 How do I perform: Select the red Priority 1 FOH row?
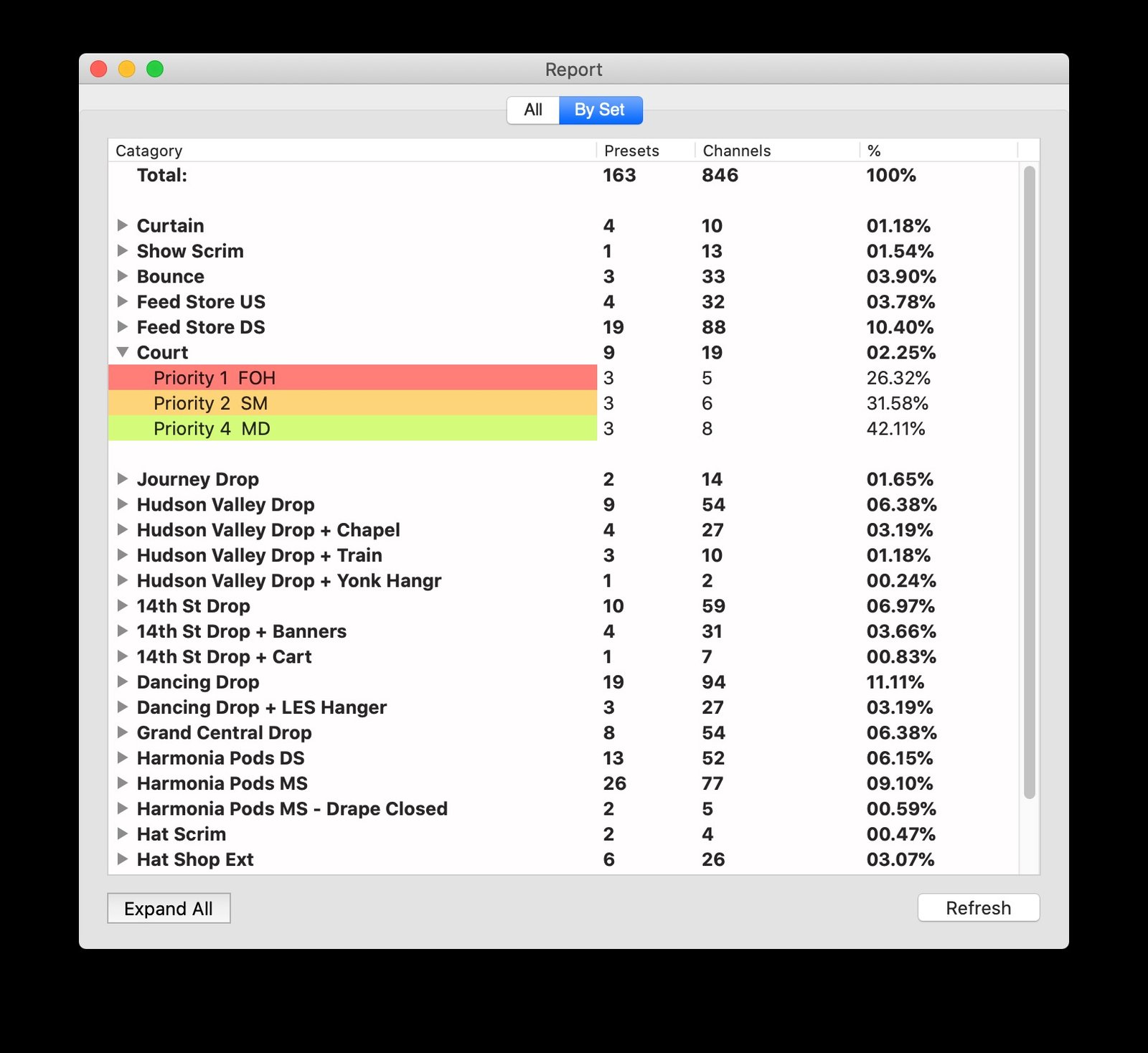[563, 377]
